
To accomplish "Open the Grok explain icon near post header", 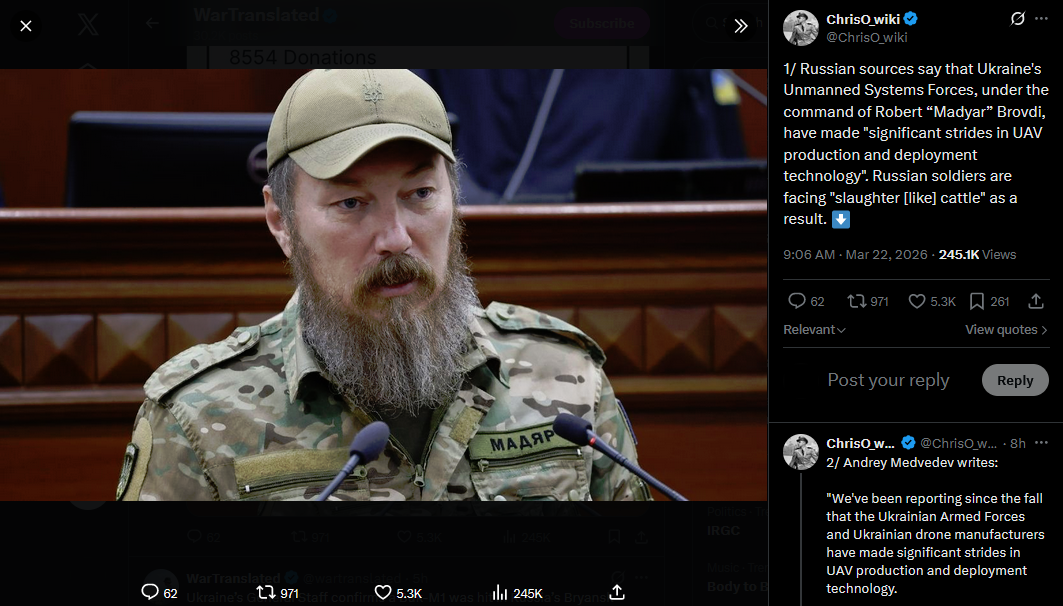I will 1018,19.
